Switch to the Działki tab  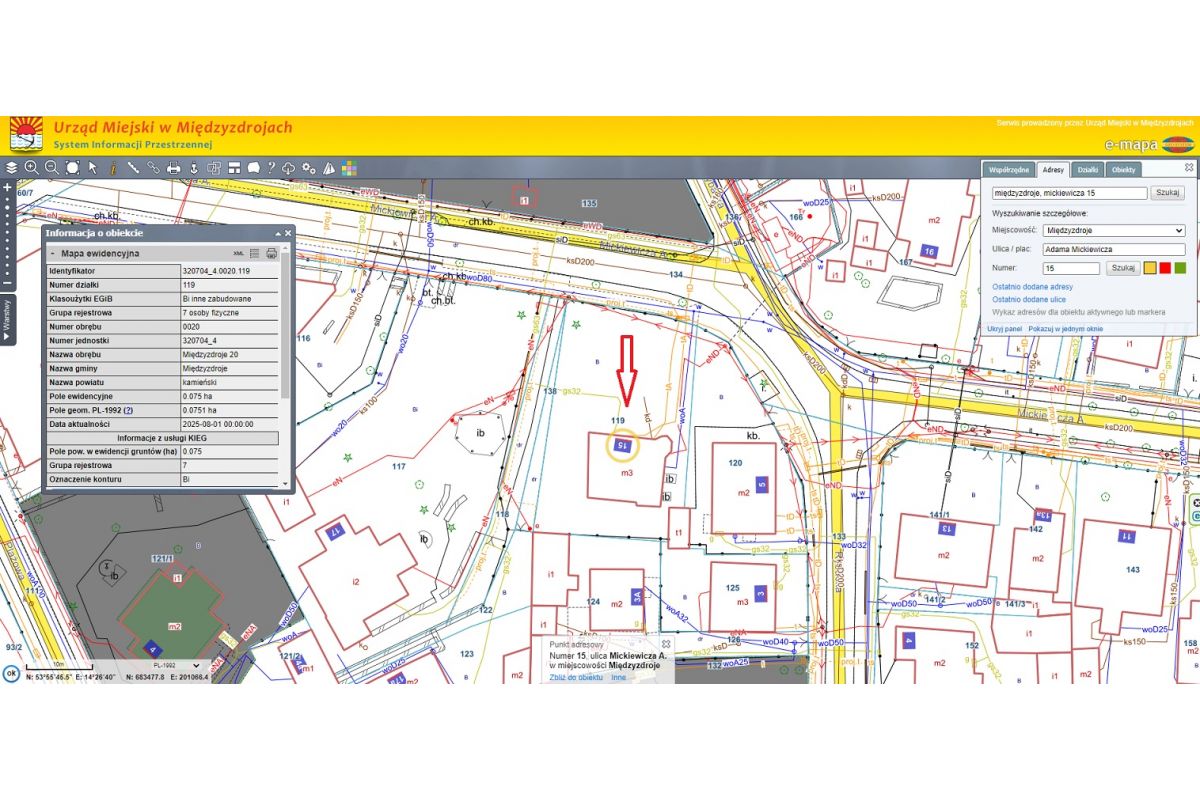click(x=1088, y=170)
